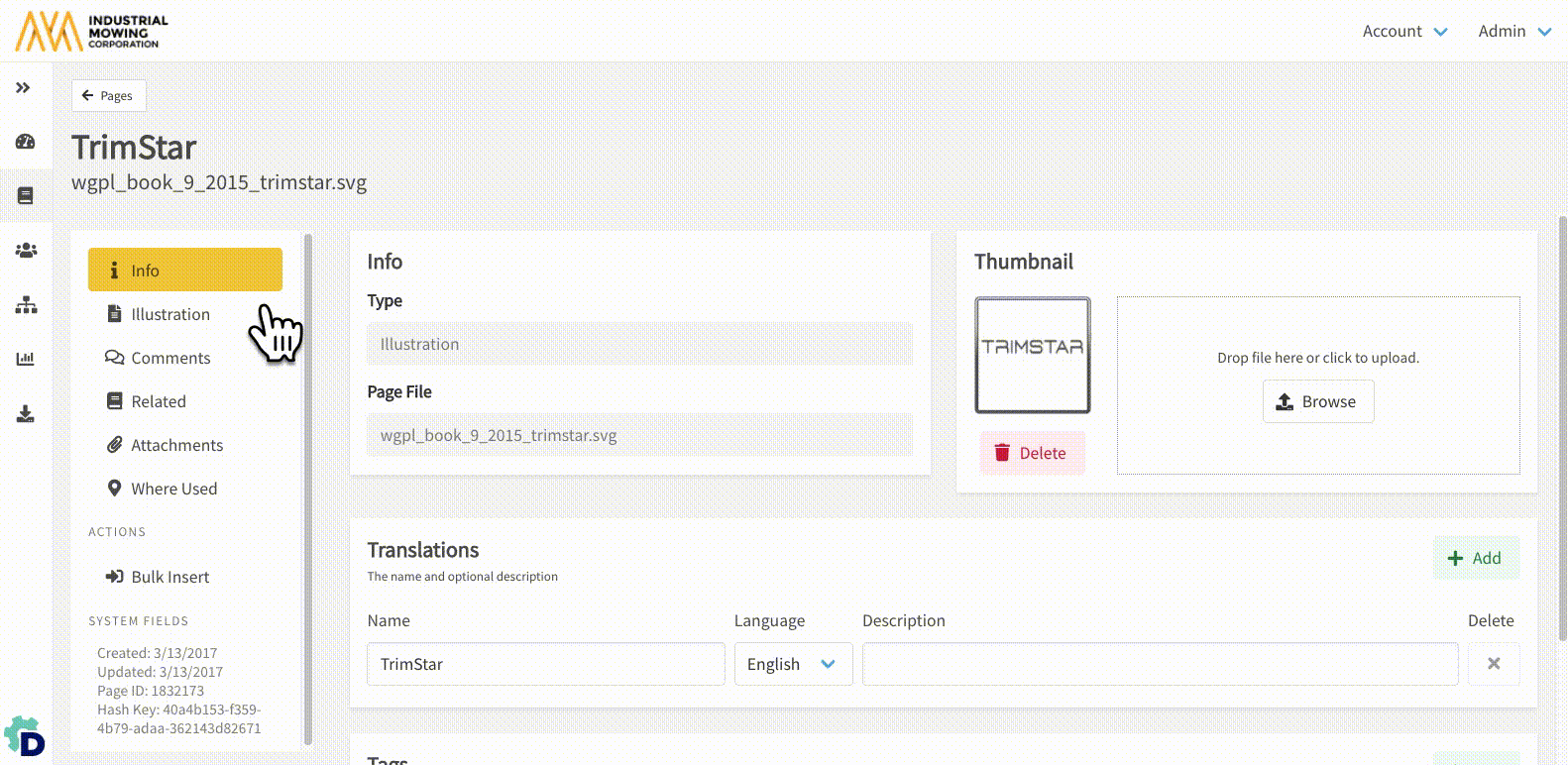Click the translation Description input field
The image size is (1568, 765).
pyautogui.click(x=1160, y=664)
